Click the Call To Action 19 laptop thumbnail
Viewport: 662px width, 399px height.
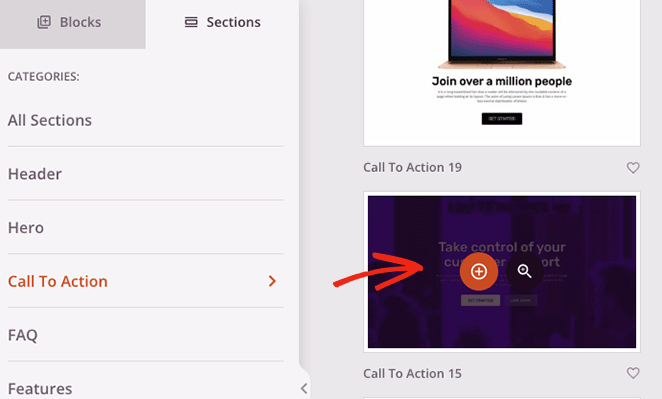(x=502, y=72)
